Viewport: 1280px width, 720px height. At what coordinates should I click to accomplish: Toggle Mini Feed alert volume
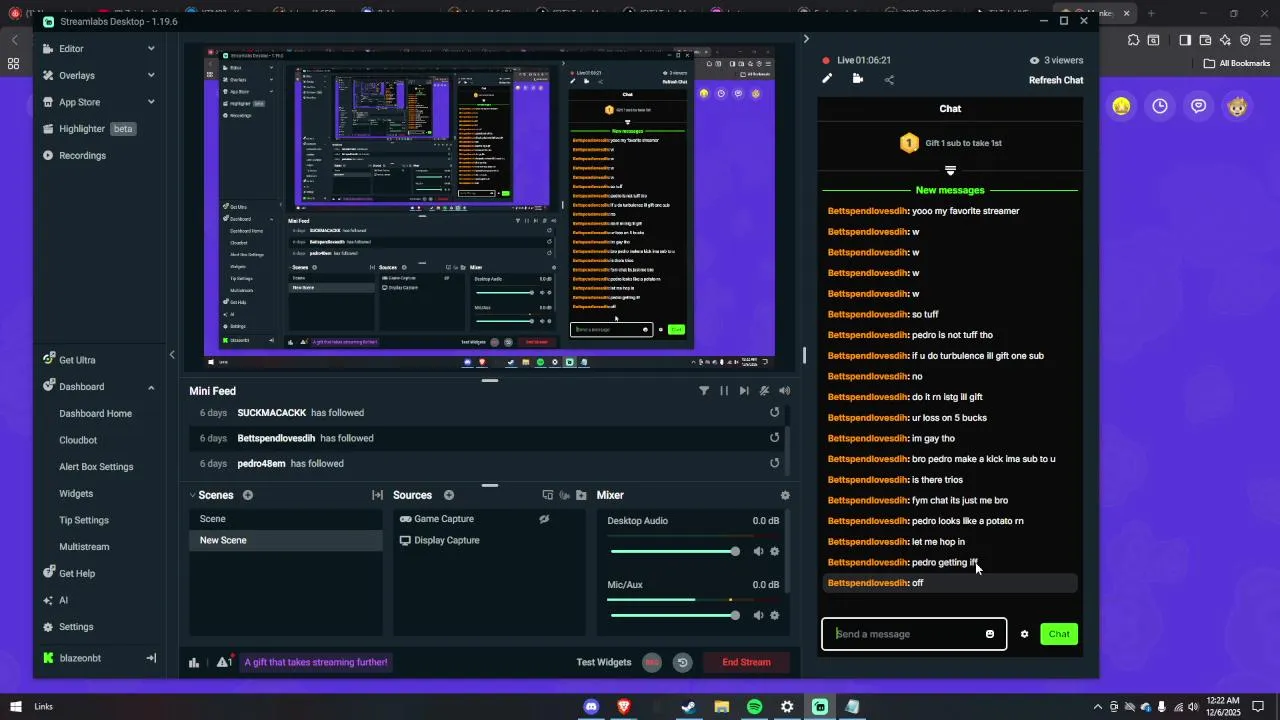[x=785, y=391]
